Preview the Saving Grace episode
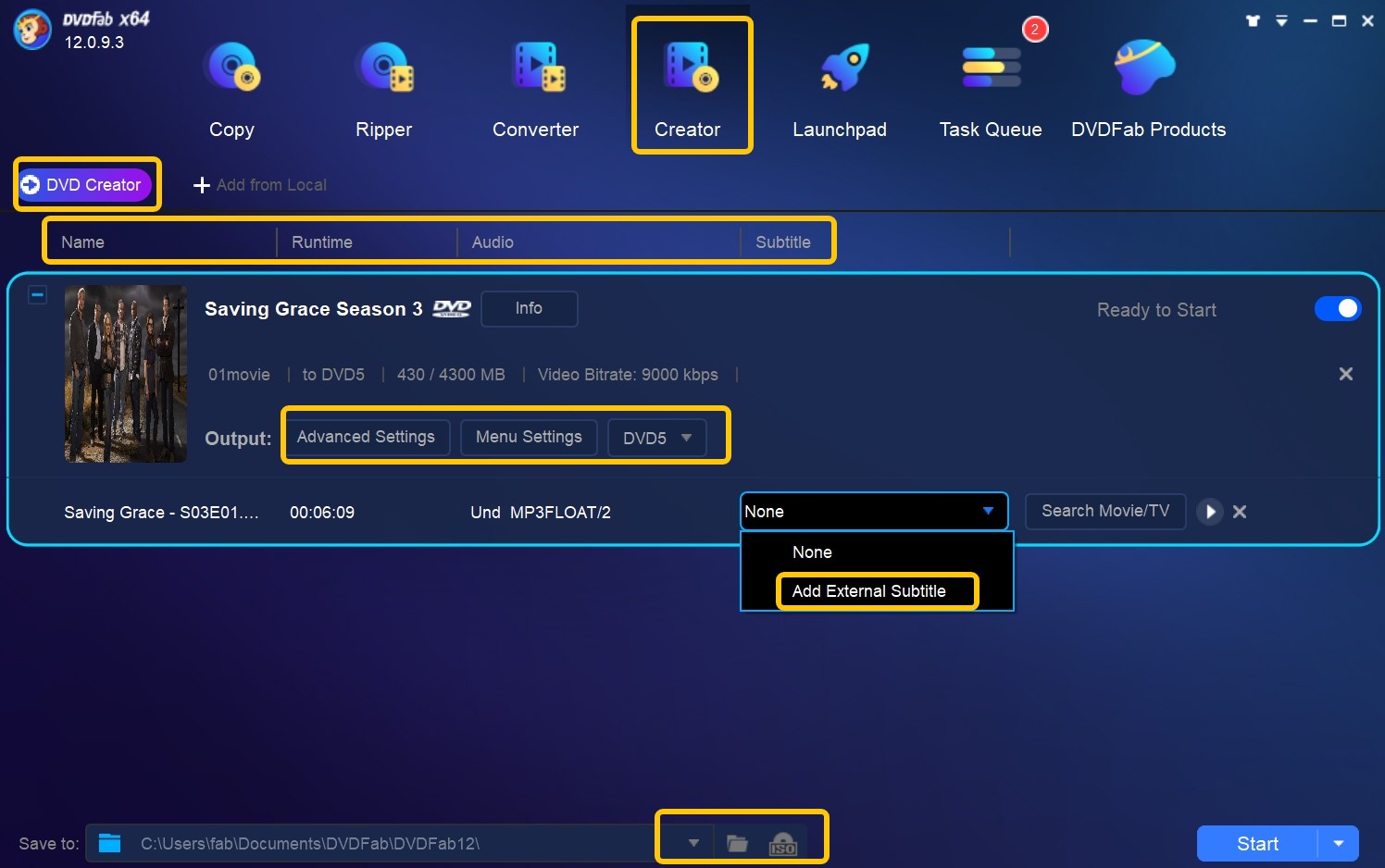Screen dimensions: 1385x868 coord(1209,512)
